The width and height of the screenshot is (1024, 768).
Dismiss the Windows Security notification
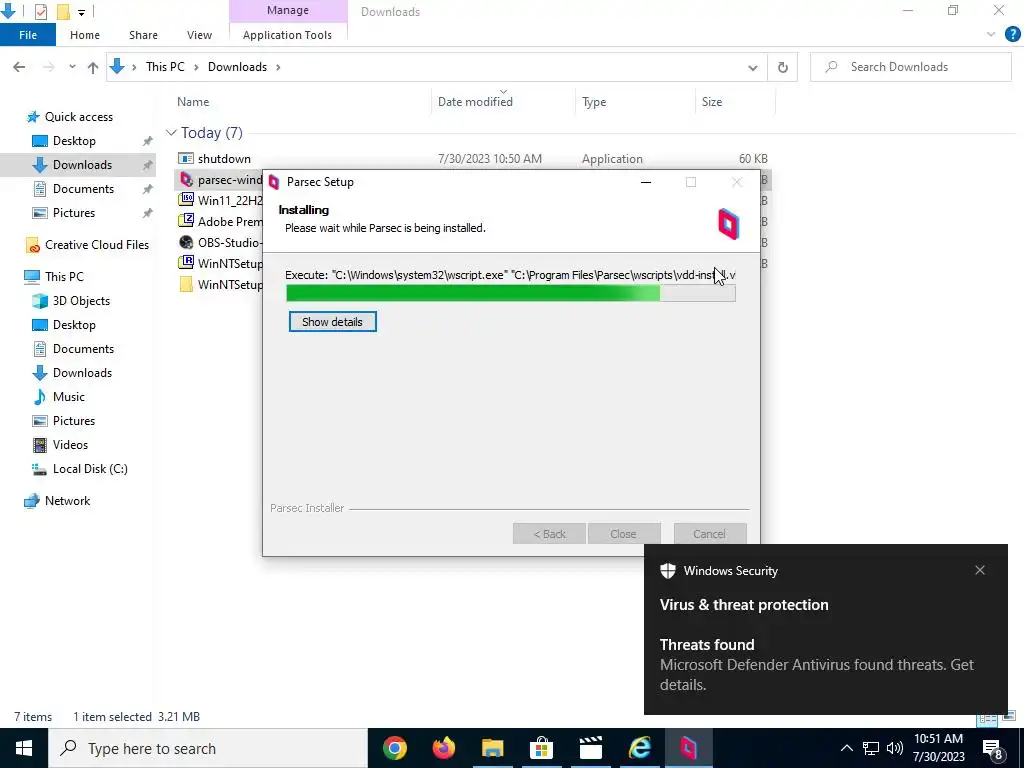[980, 570]
